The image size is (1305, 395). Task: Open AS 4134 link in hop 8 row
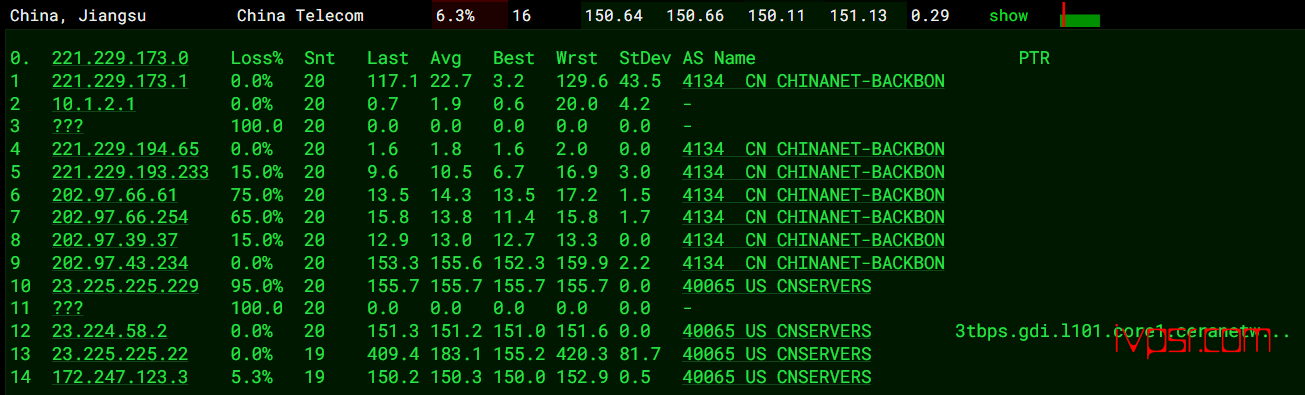813,240
